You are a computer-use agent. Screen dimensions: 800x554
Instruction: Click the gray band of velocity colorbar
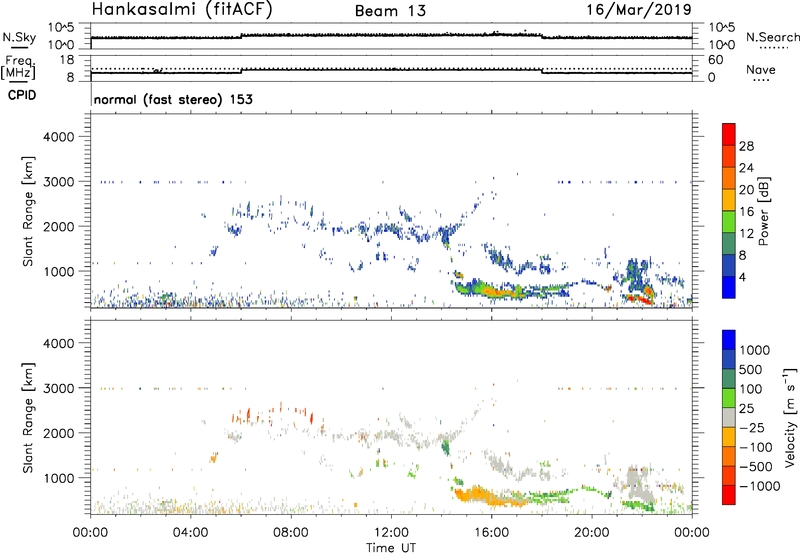[x=729, y=417]
